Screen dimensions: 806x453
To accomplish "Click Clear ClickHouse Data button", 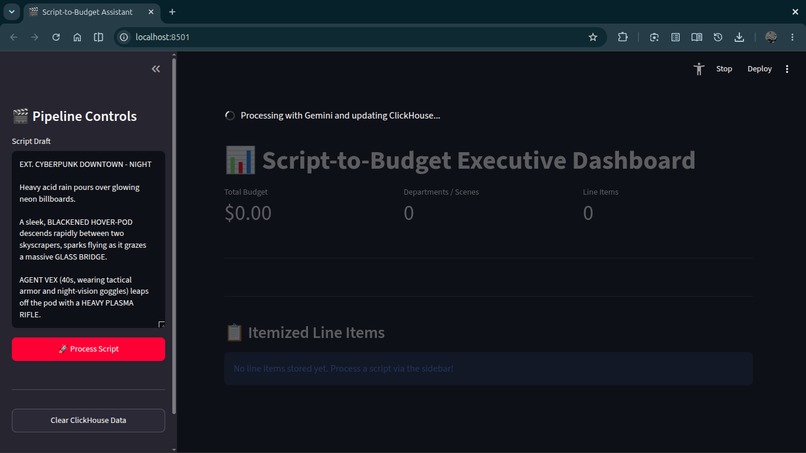I will (x=88, y=420).
